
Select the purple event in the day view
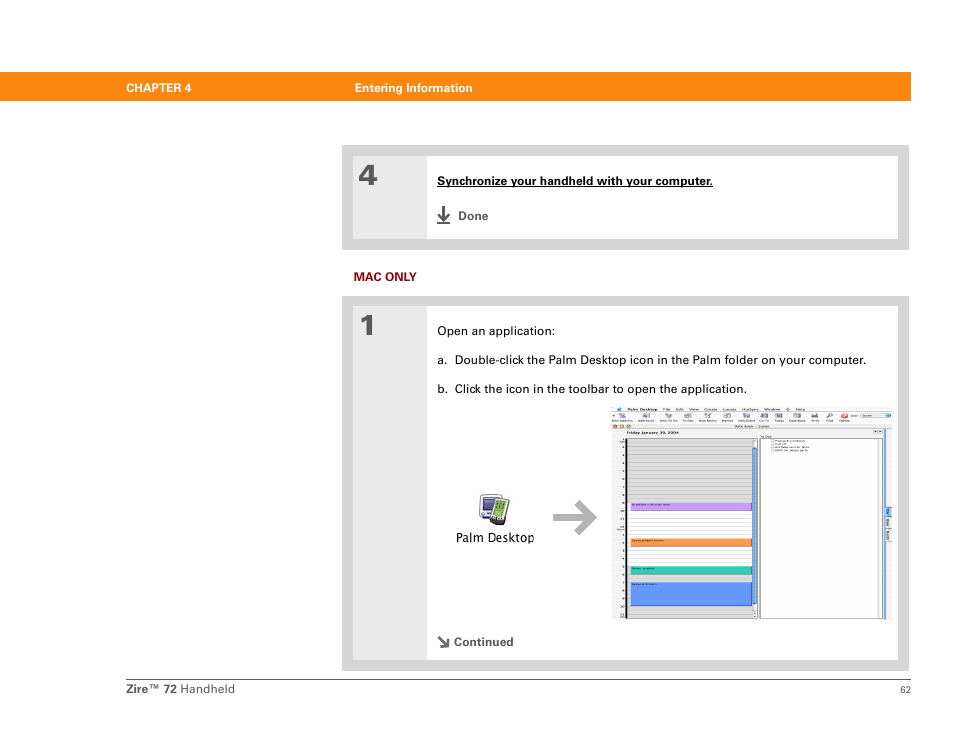pos(691,506)
